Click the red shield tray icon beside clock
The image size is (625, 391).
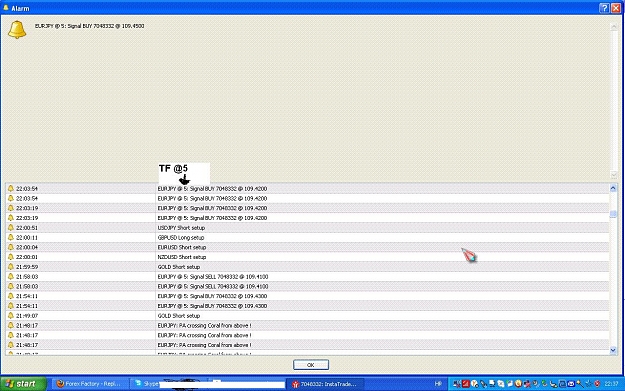coord(597,384)
